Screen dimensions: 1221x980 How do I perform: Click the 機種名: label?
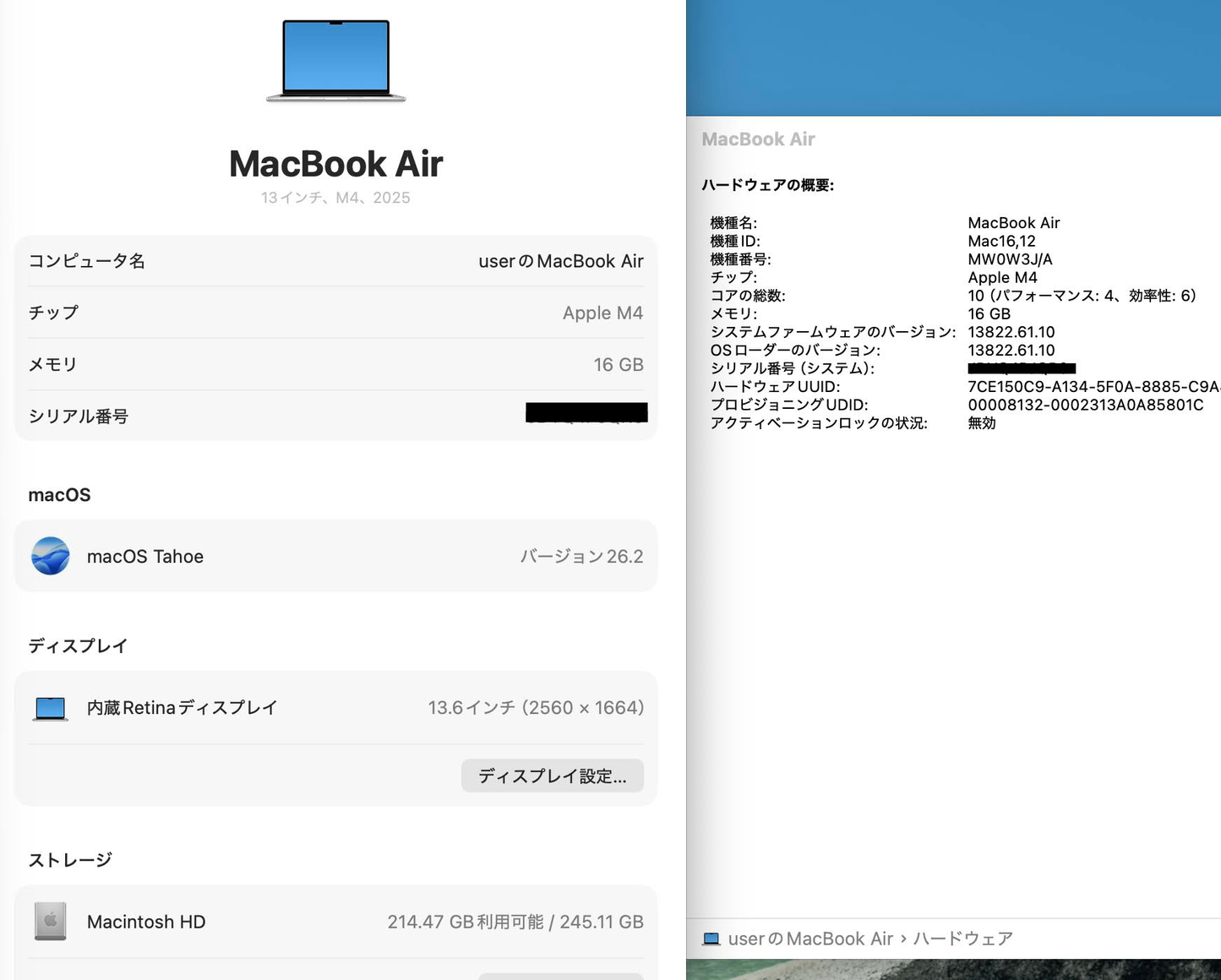[x=733, y=223]
